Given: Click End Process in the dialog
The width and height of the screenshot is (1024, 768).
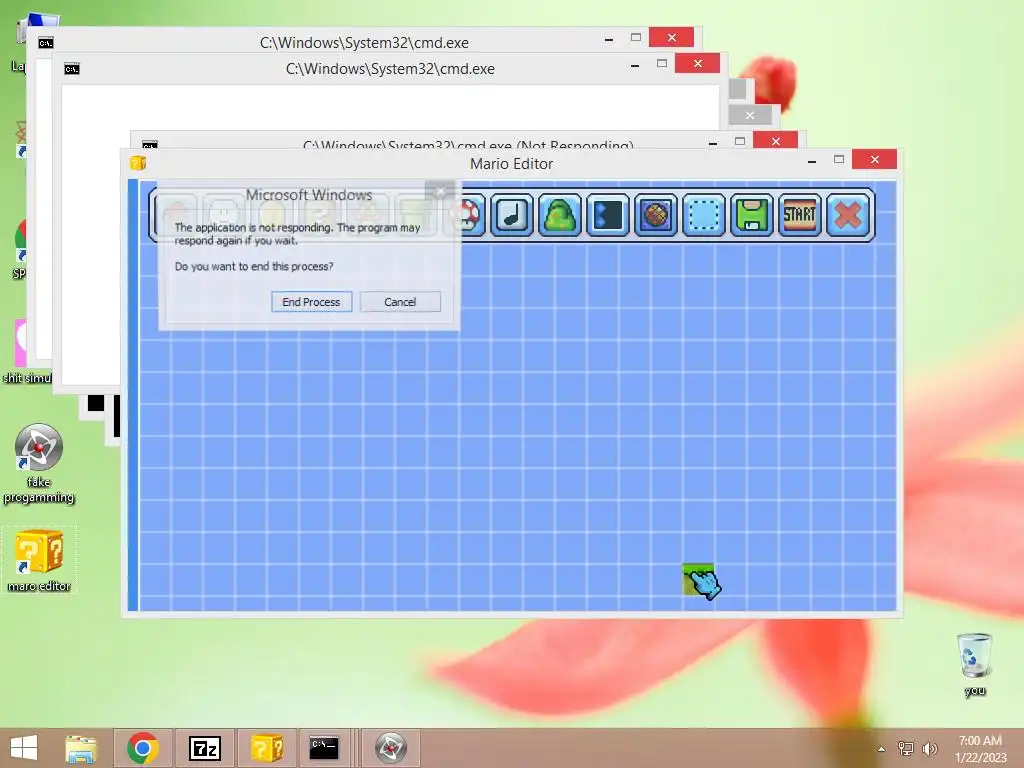Looking at the screenshot, I should point(312,302).
